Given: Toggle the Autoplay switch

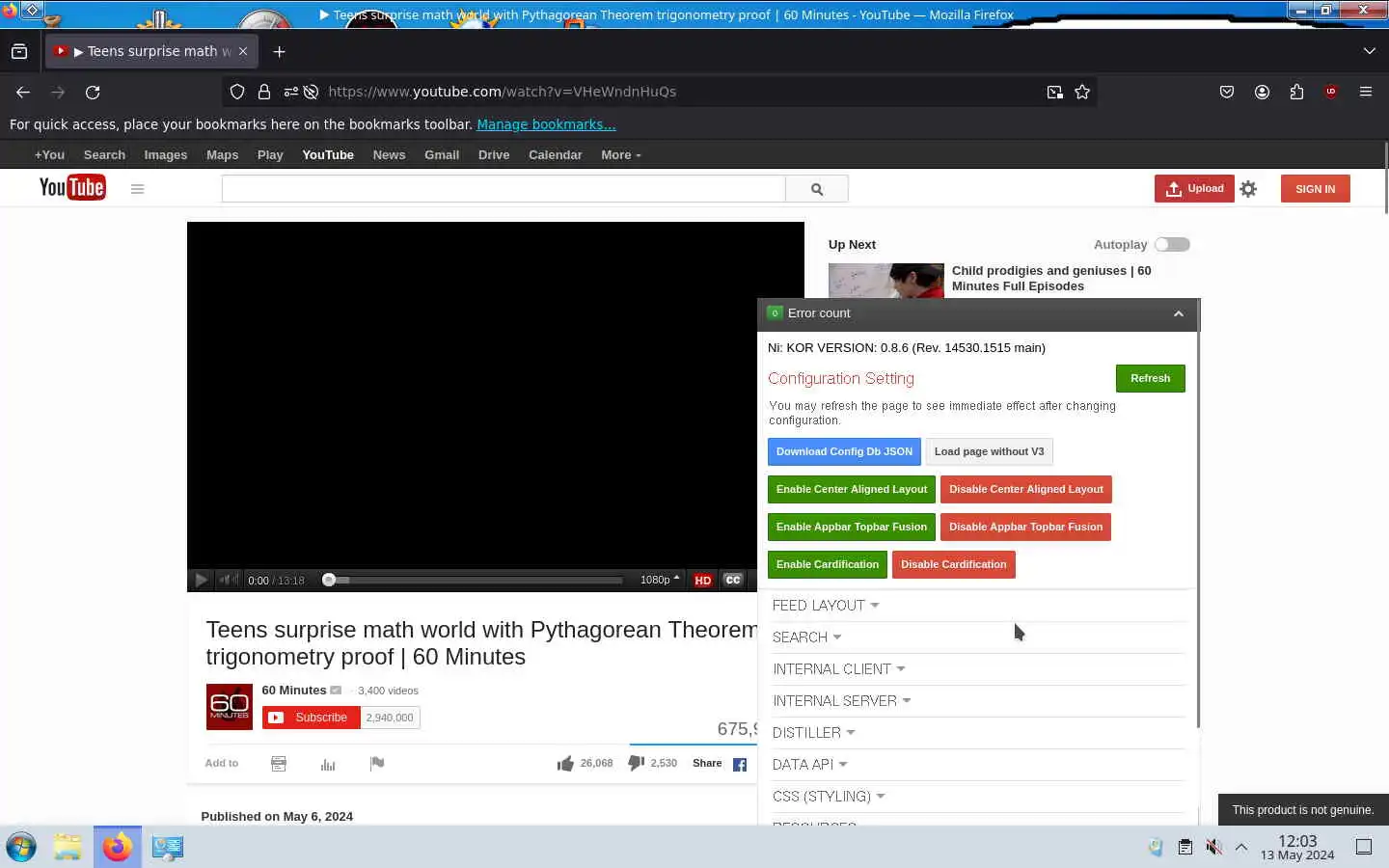Looking at the screenshot, I should 1172,245.
